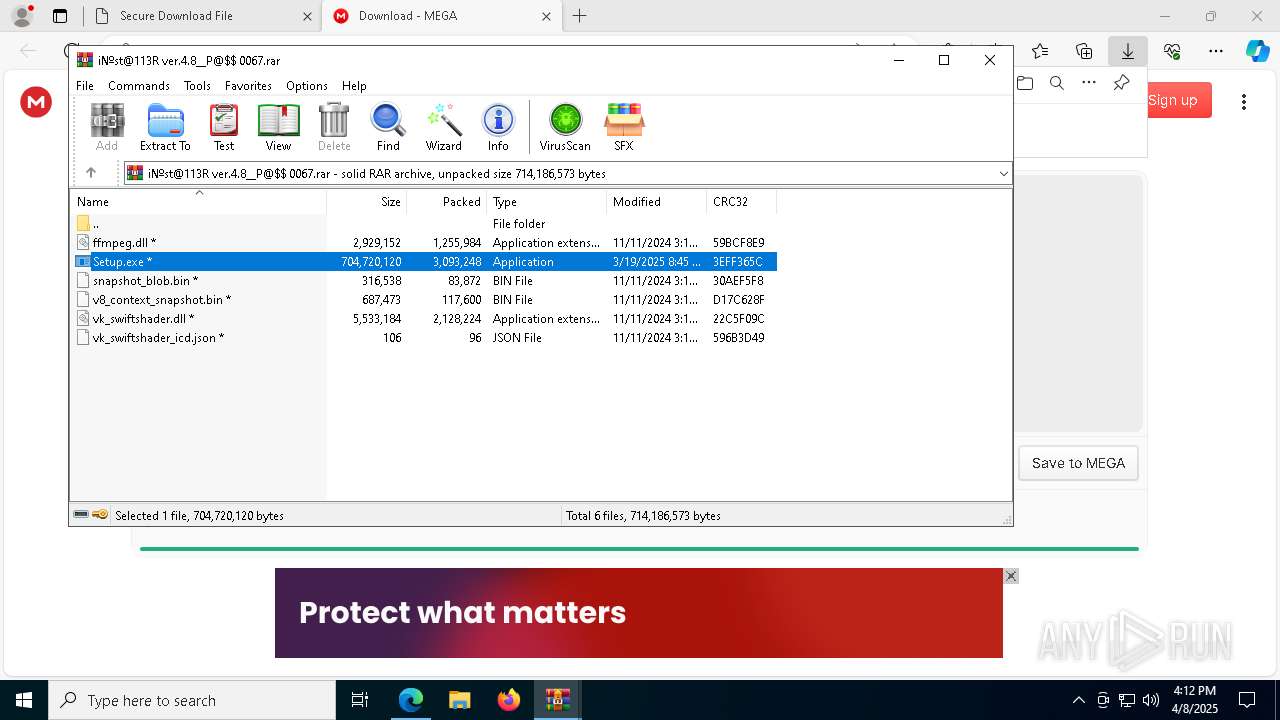Open Firefox from taskbar
Screen dimensions: 1280x720
(509, 700)
